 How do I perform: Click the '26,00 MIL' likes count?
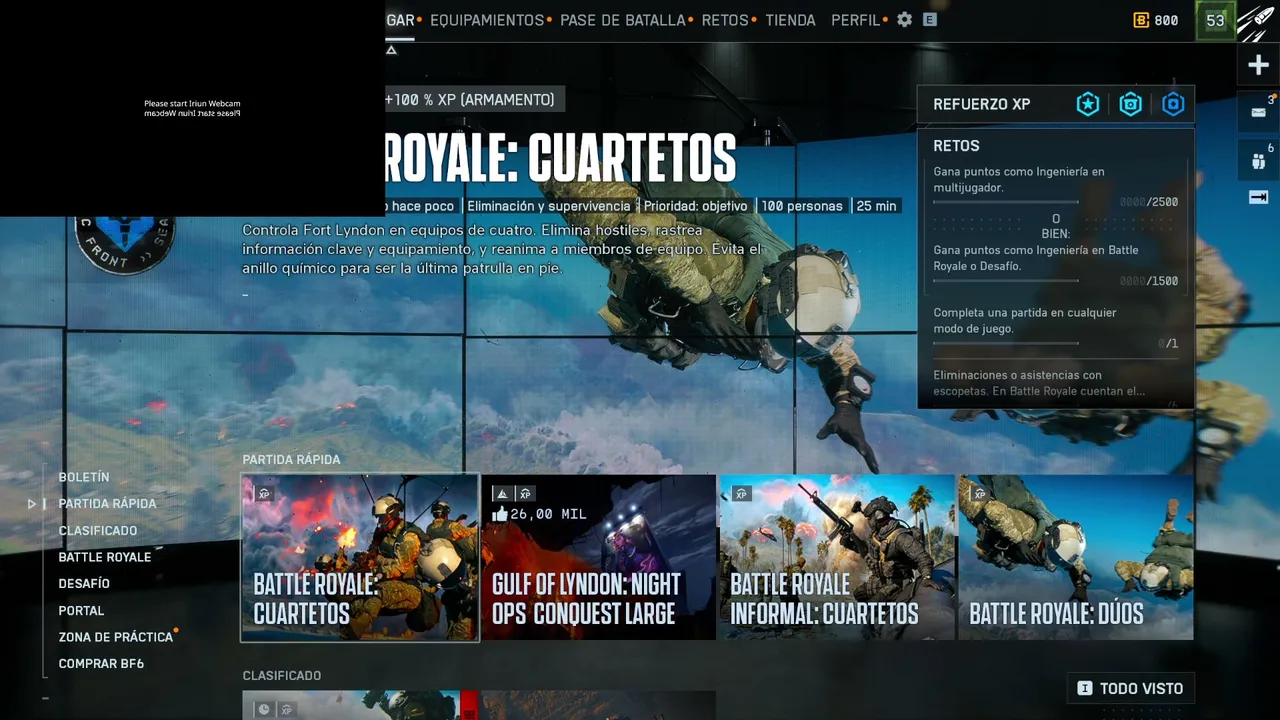pyautogui.click(x=548, y=514)
